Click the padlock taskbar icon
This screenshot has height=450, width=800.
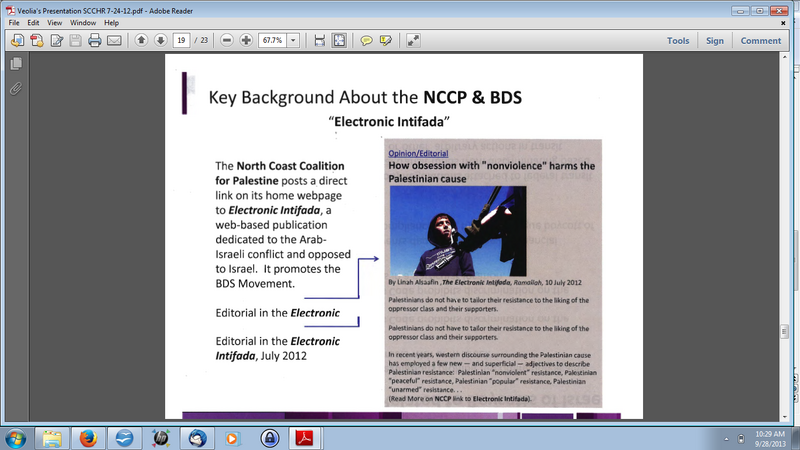tap(269, 438)
